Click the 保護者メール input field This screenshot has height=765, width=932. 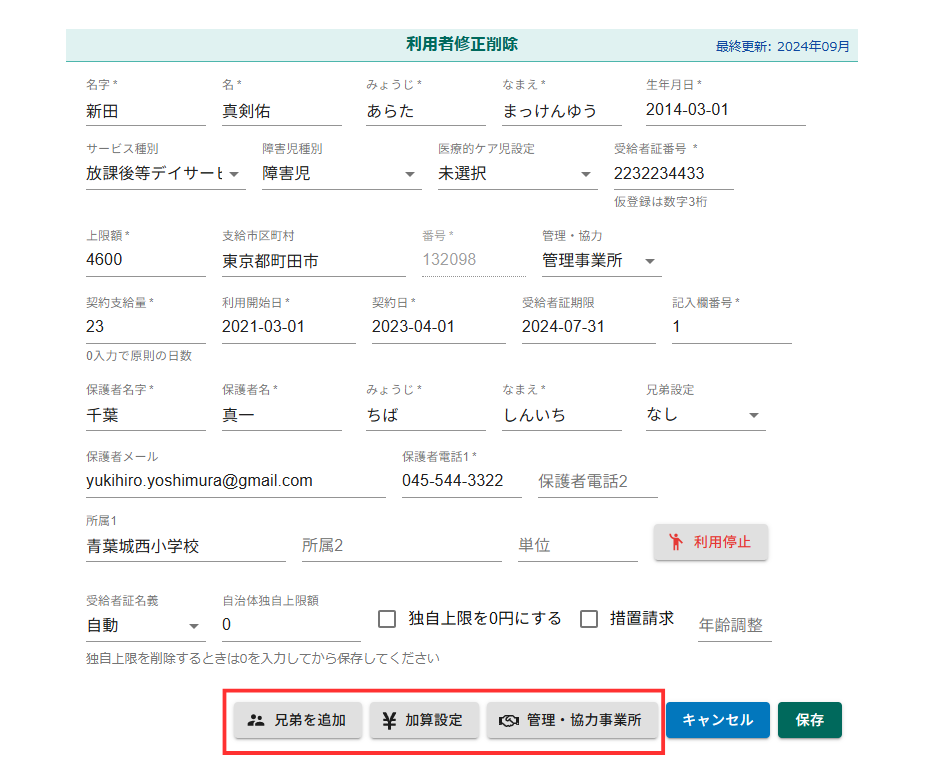pyautogui.click(x=235, y=481)
